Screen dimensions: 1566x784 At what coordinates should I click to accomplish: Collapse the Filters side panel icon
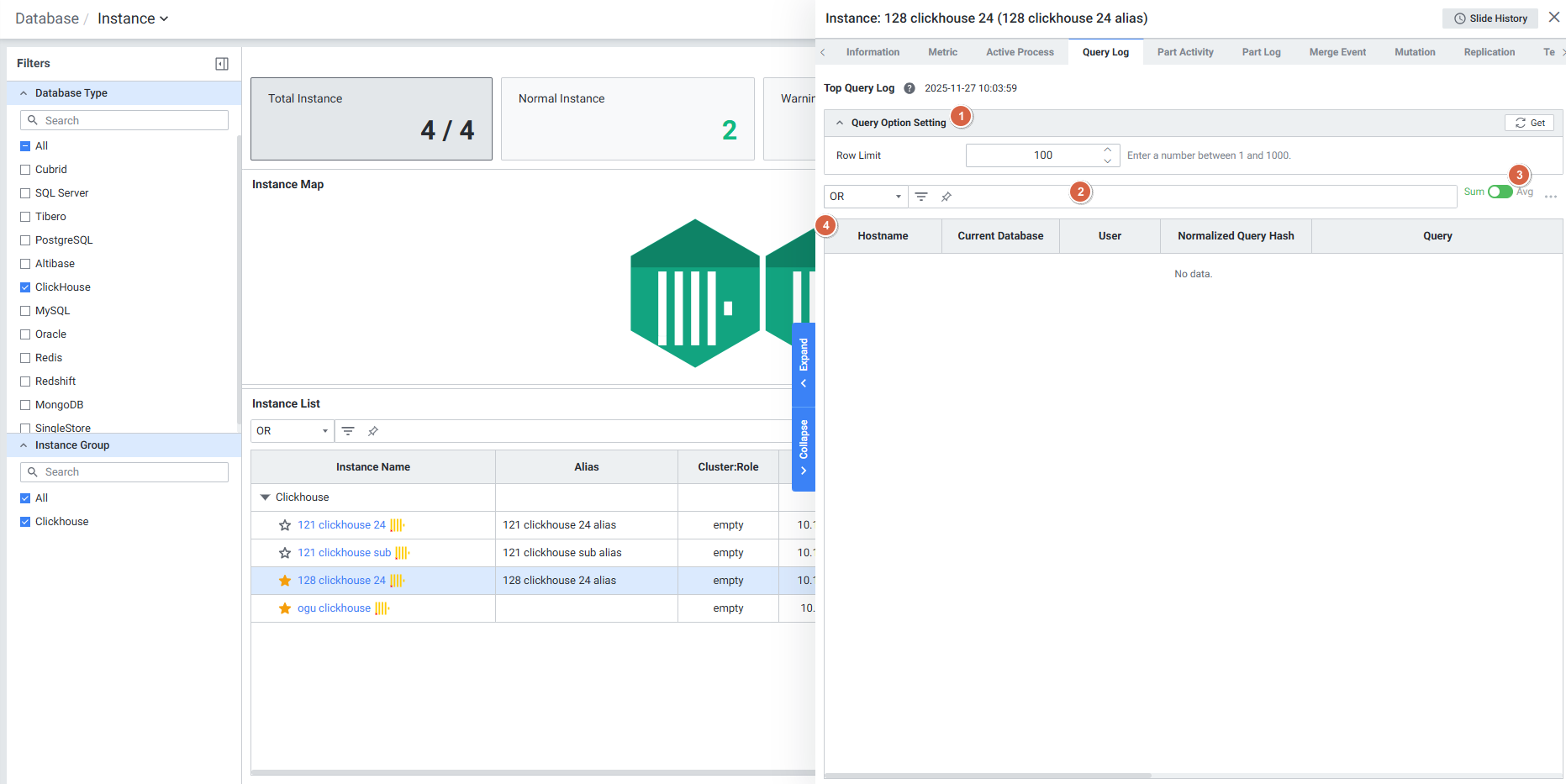222,64
